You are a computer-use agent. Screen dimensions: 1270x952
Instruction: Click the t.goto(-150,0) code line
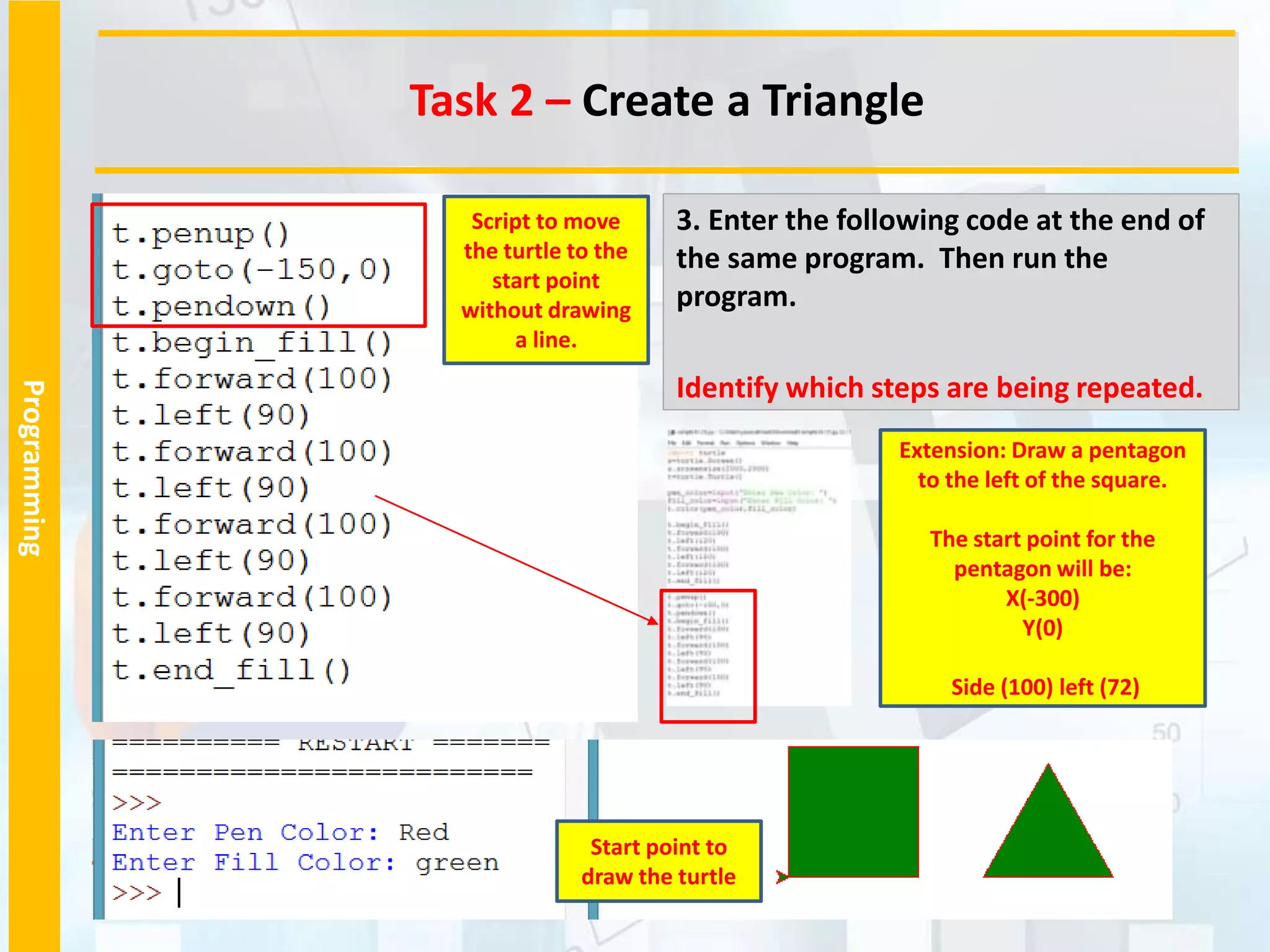click(x=252, y=270)
